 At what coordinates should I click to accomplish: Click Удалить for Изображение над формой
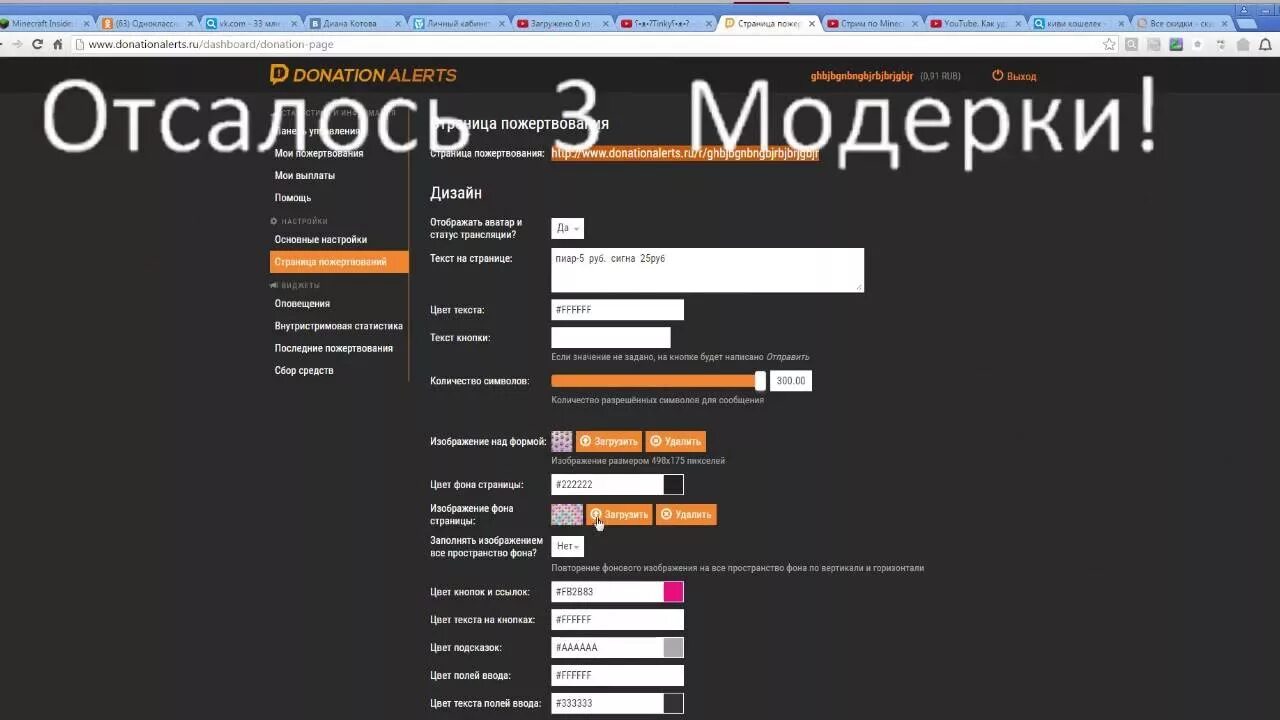point(675,441)
